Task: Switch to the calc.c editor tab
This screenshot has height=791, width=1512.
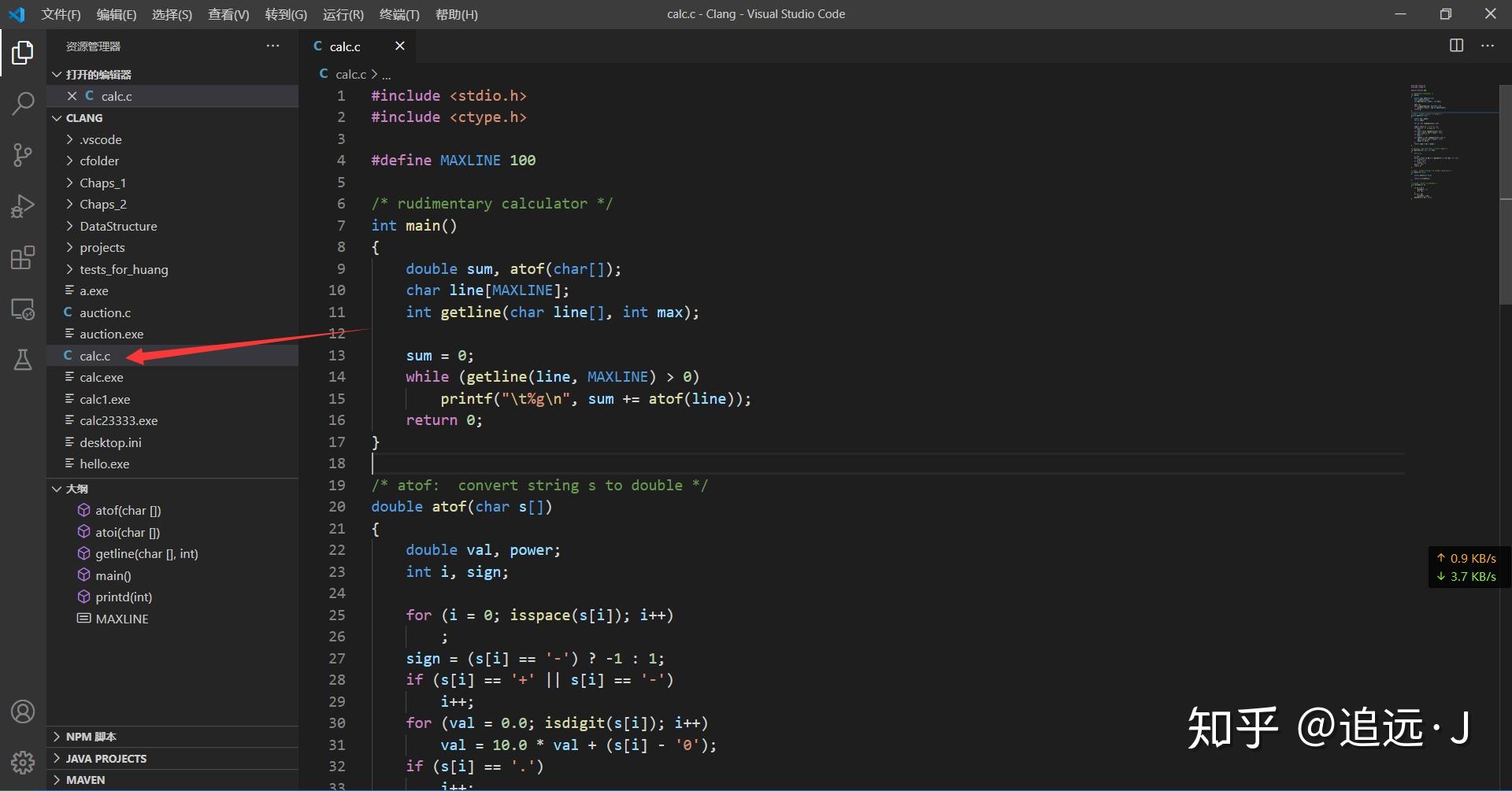Action: coord(346,46)
